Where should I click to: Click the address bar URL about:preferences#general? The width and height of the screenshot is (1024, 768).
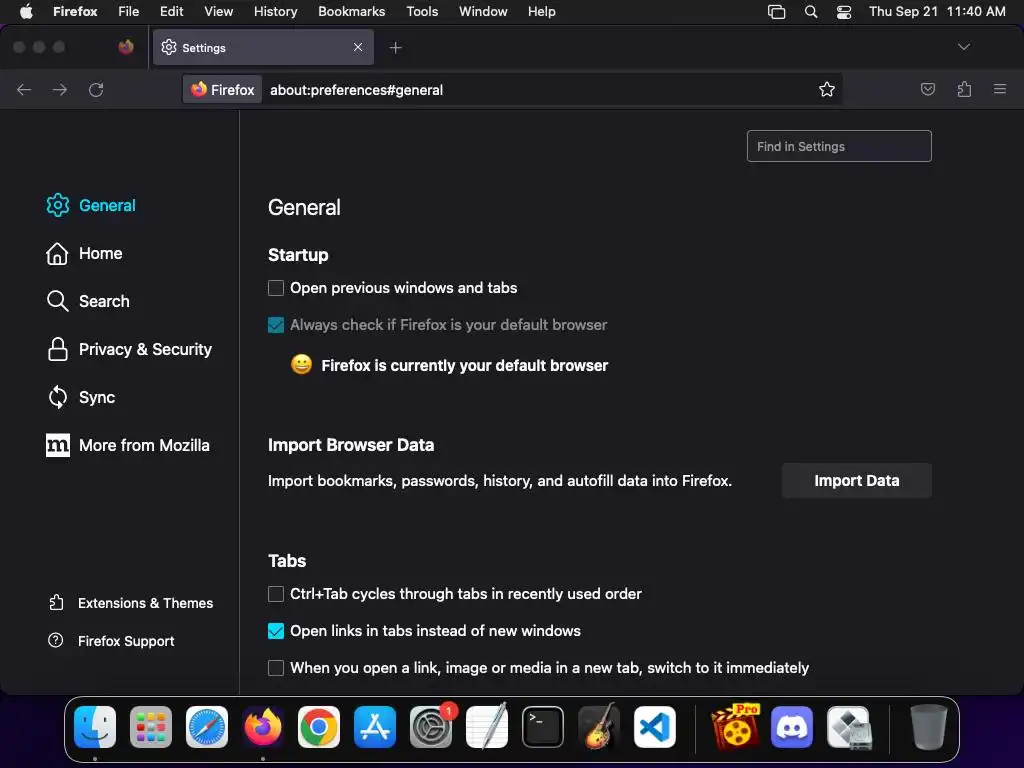(x=357, y=90)
